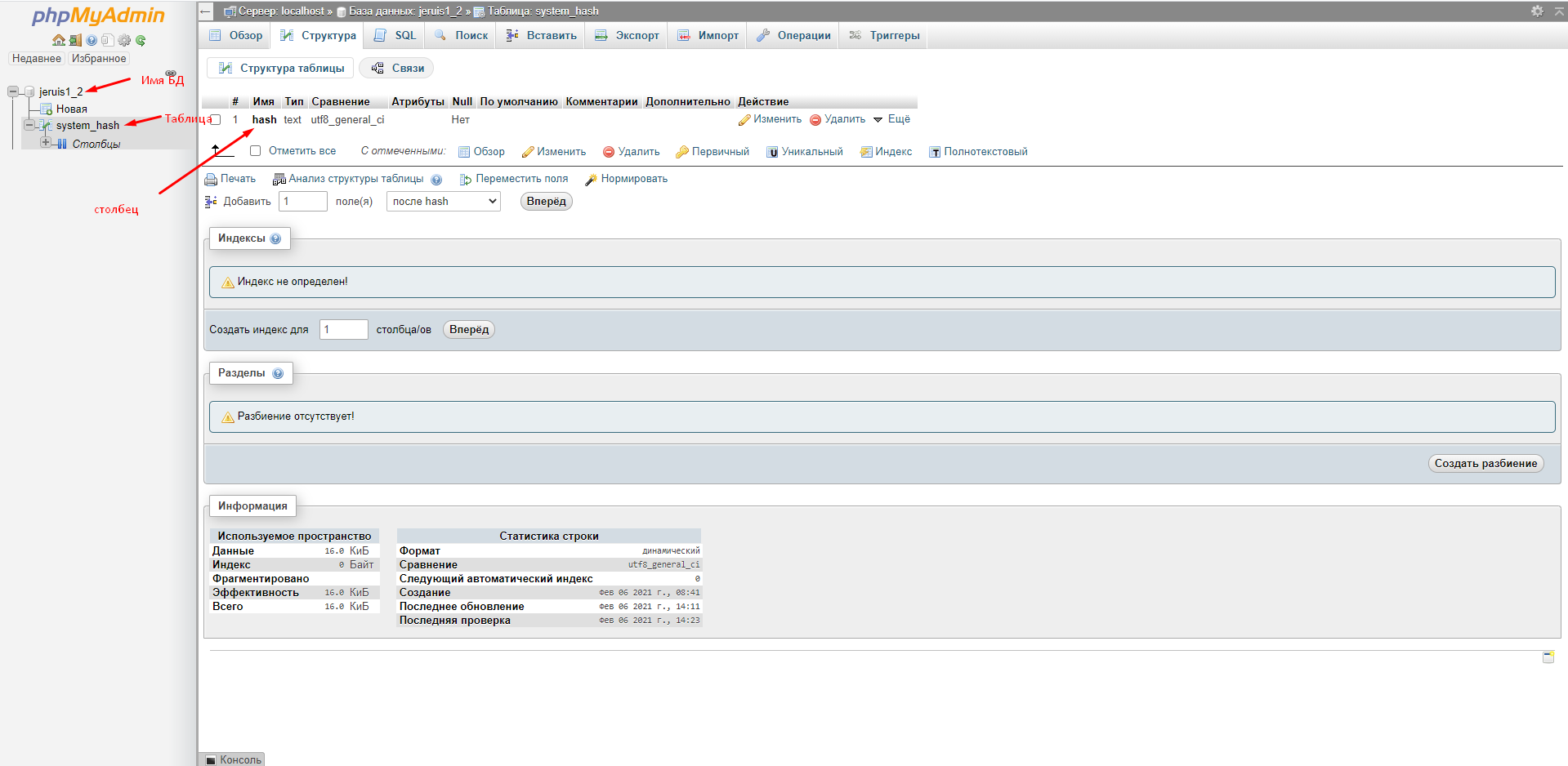Open the Недавнее tables button
Image resolution: width=1568 pixels, height=766 pixels.
click(37, 59)
